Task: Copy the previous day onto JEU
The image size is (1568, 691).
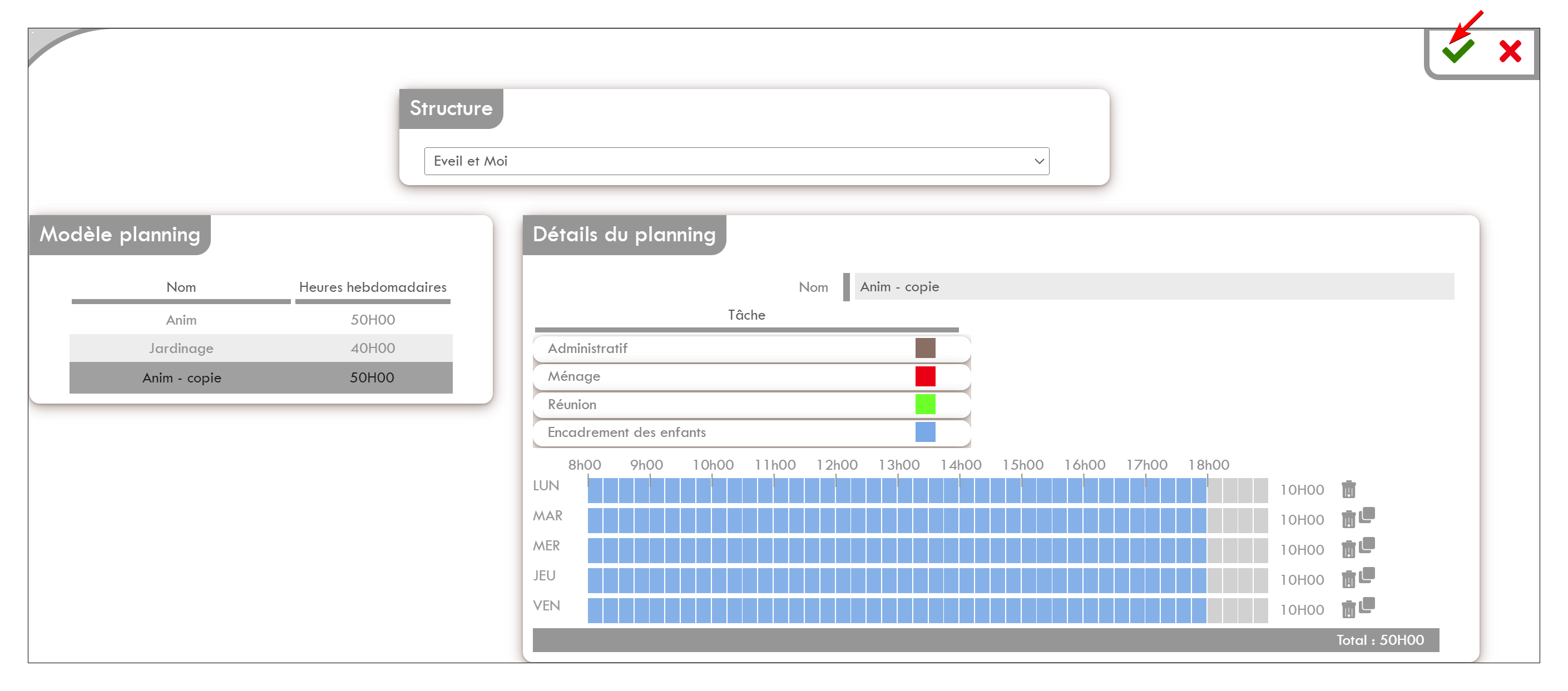Action: (1367, 575)
